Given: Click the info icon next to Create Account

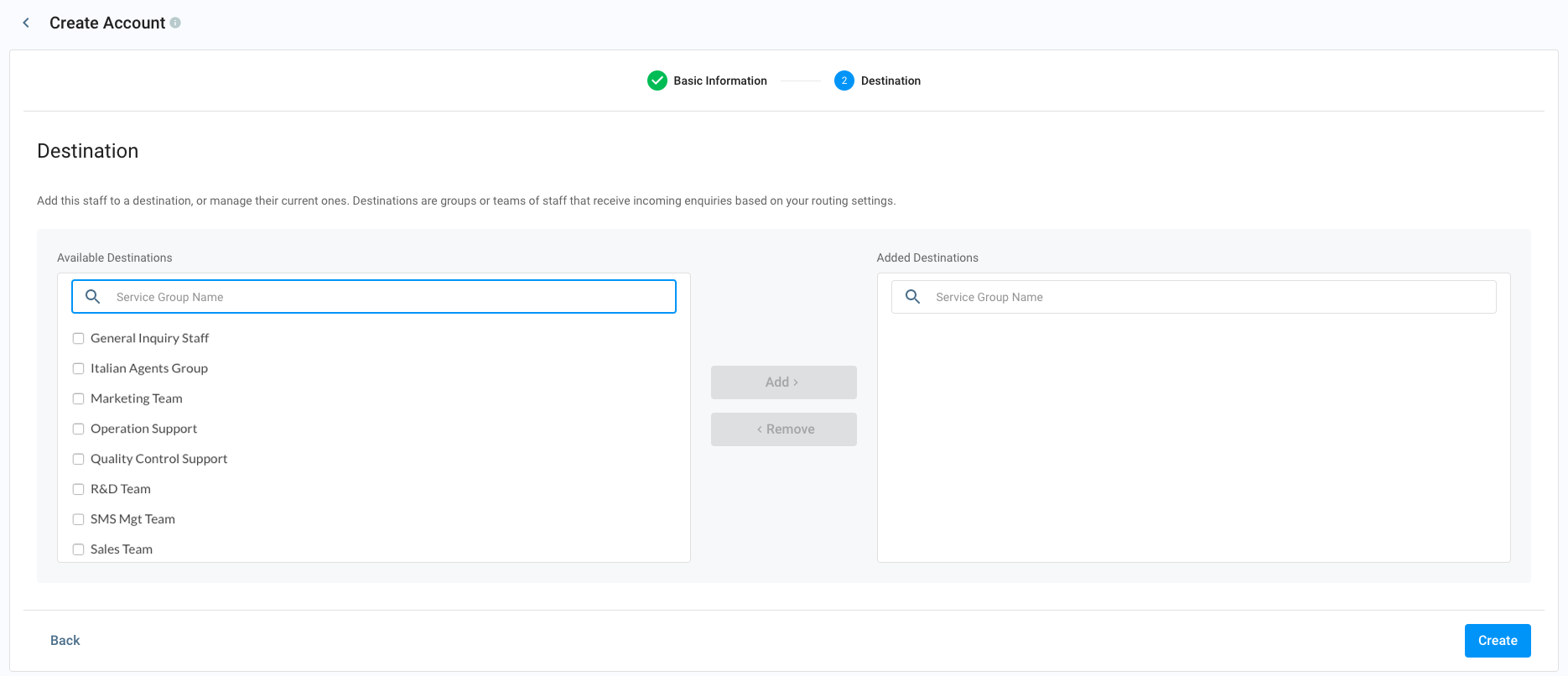Looking at the screenshot, I should point(175,23).
